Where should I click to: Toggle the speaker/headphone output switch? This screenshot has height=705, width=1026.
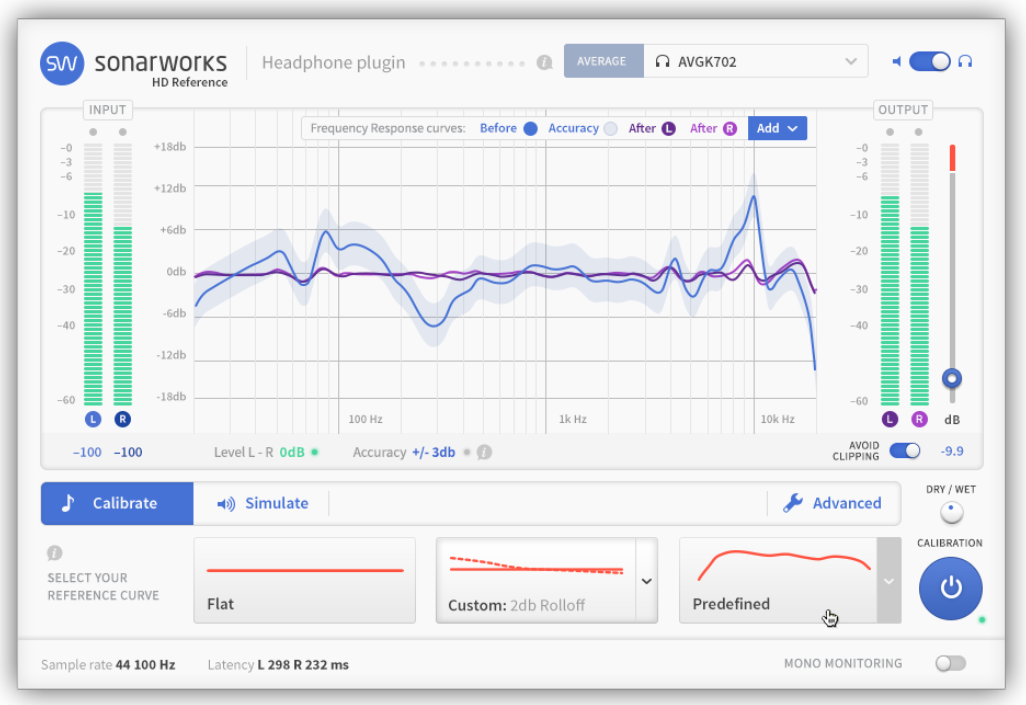click(930, 62)
